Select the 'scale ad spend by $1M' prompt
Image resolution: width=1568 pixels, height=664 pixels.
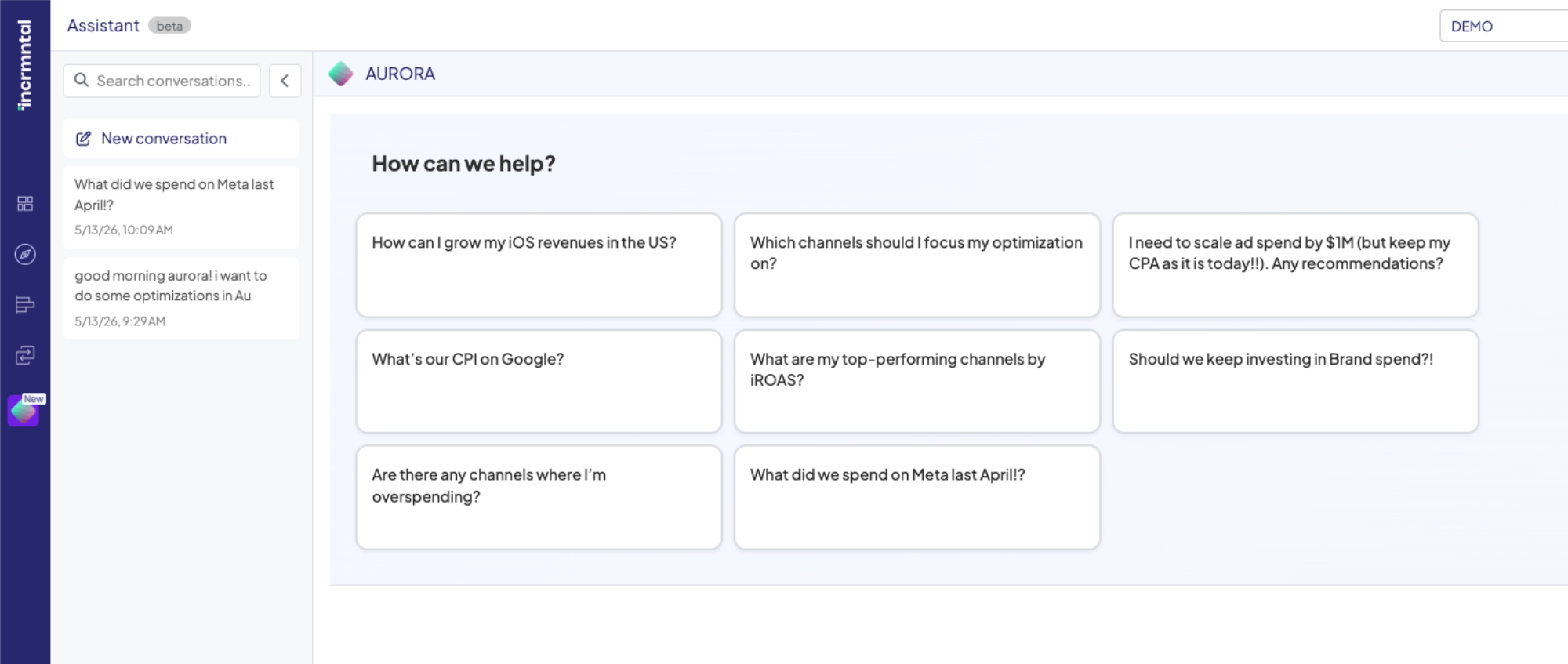pos(1295,265)
